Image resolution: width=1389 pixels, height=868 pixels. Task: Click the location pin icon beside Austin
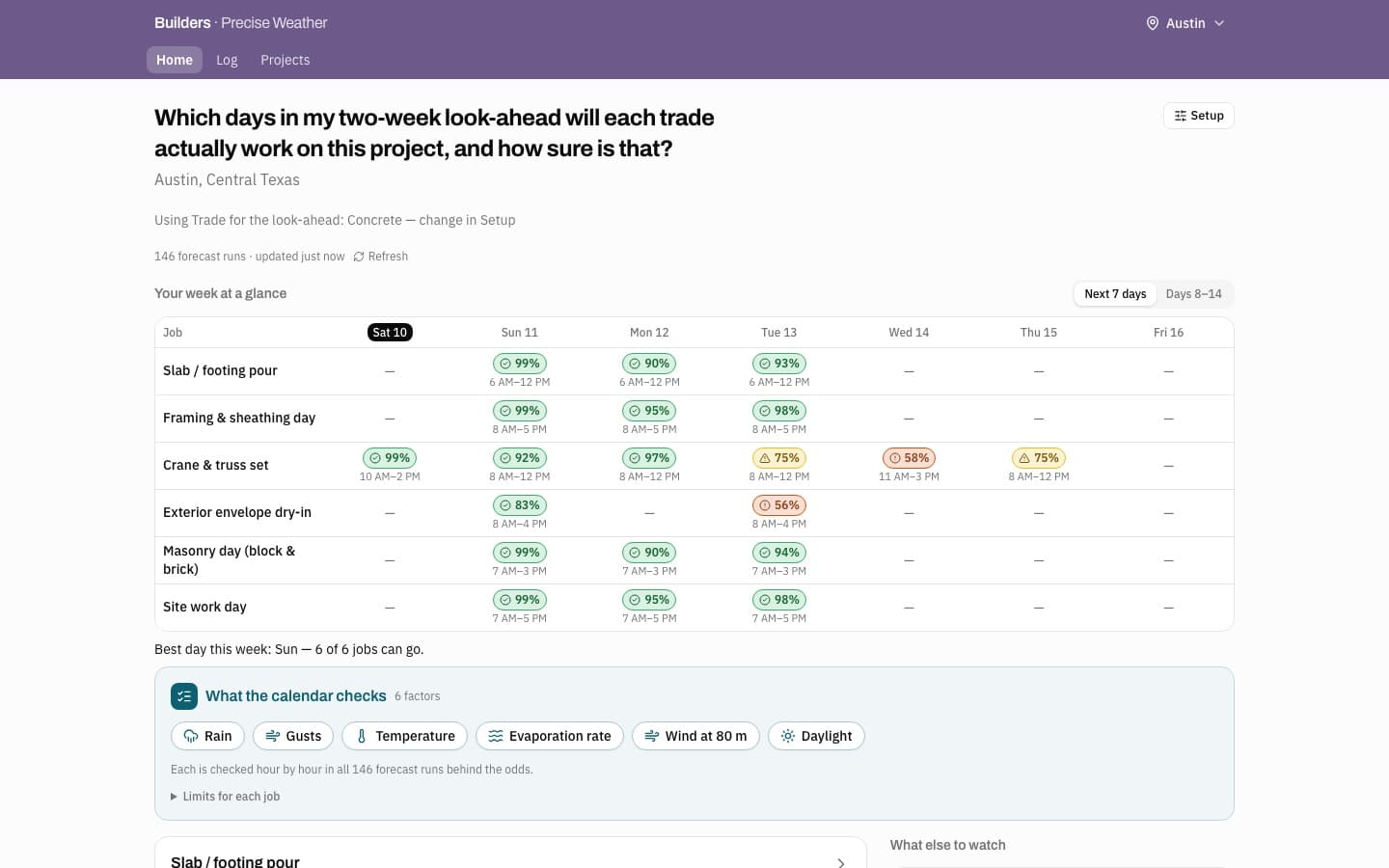pos(1152,23)
